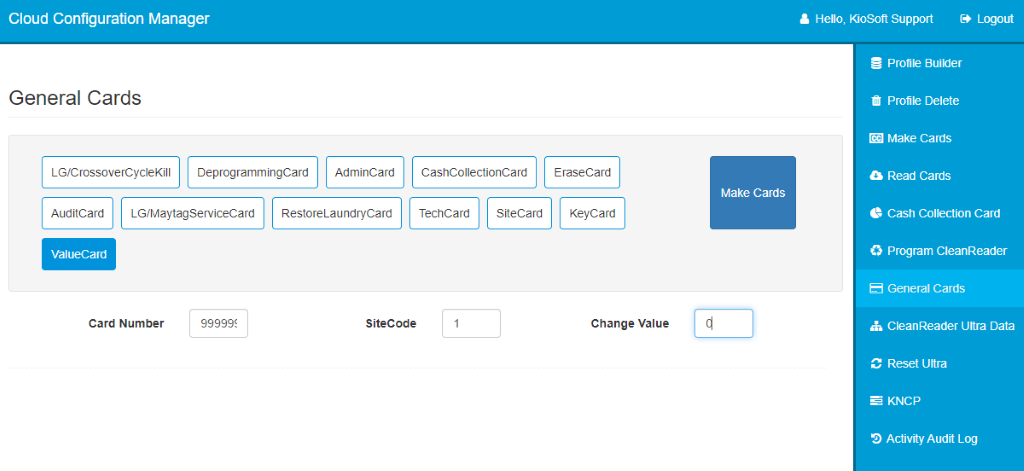This screenshot has height=471, width=1024.
Task: Click the Activity Audit Log history icon
Action: tap(876, 439)
